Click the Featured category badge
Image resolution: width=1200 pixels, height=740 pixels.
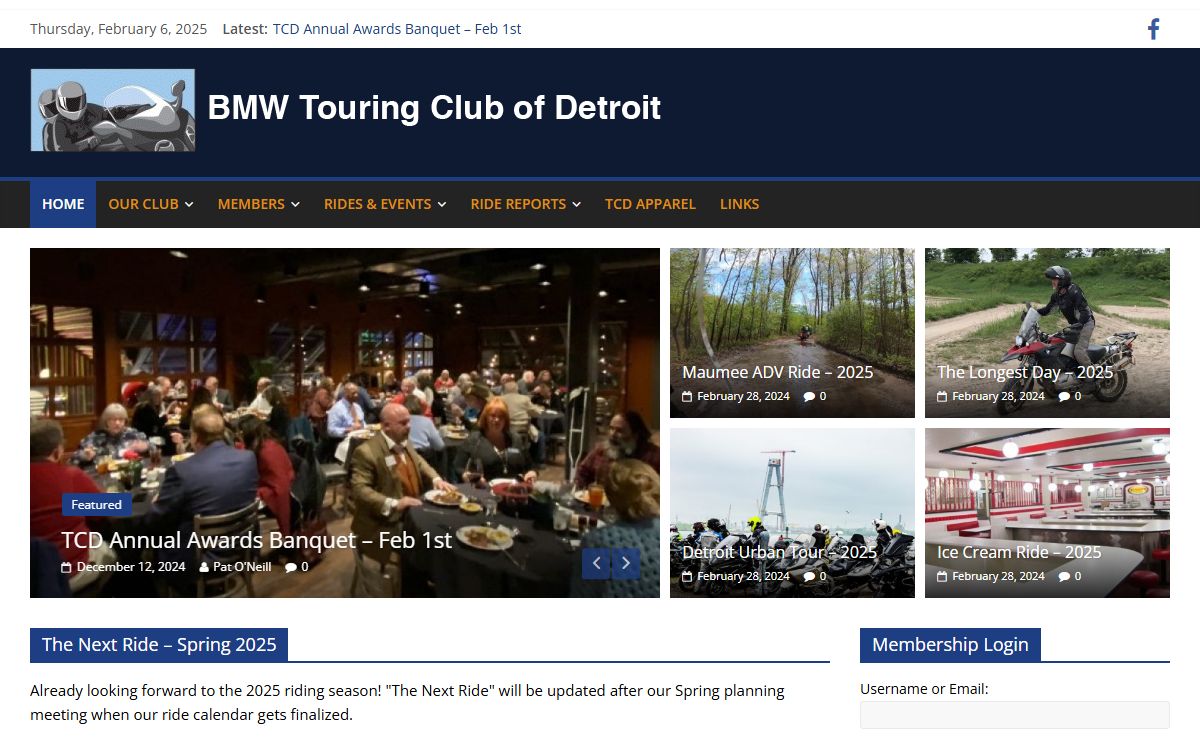coord(97,505)
